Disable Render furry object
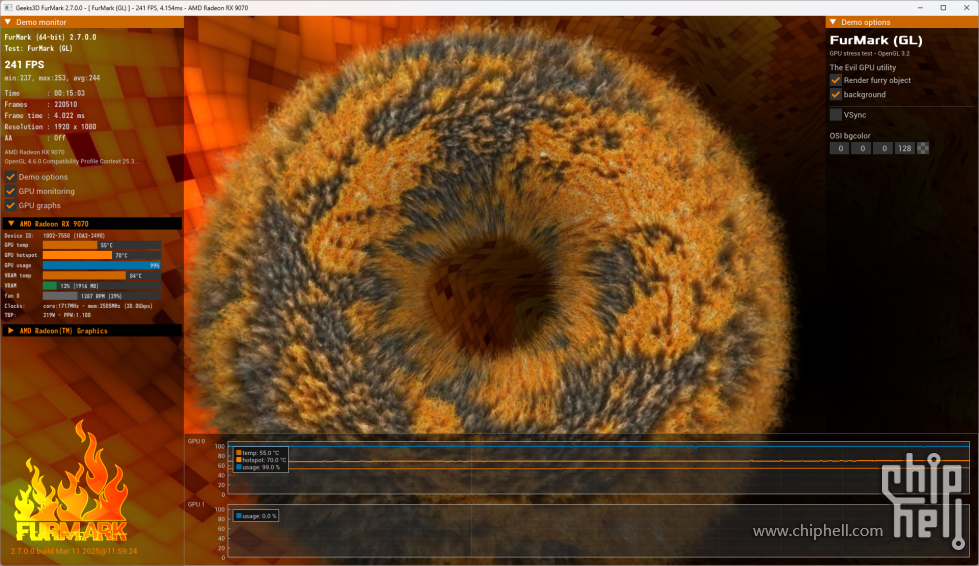The width and height of the screenshot is (979, 566). pyautogui.click(x=835, y=80)
